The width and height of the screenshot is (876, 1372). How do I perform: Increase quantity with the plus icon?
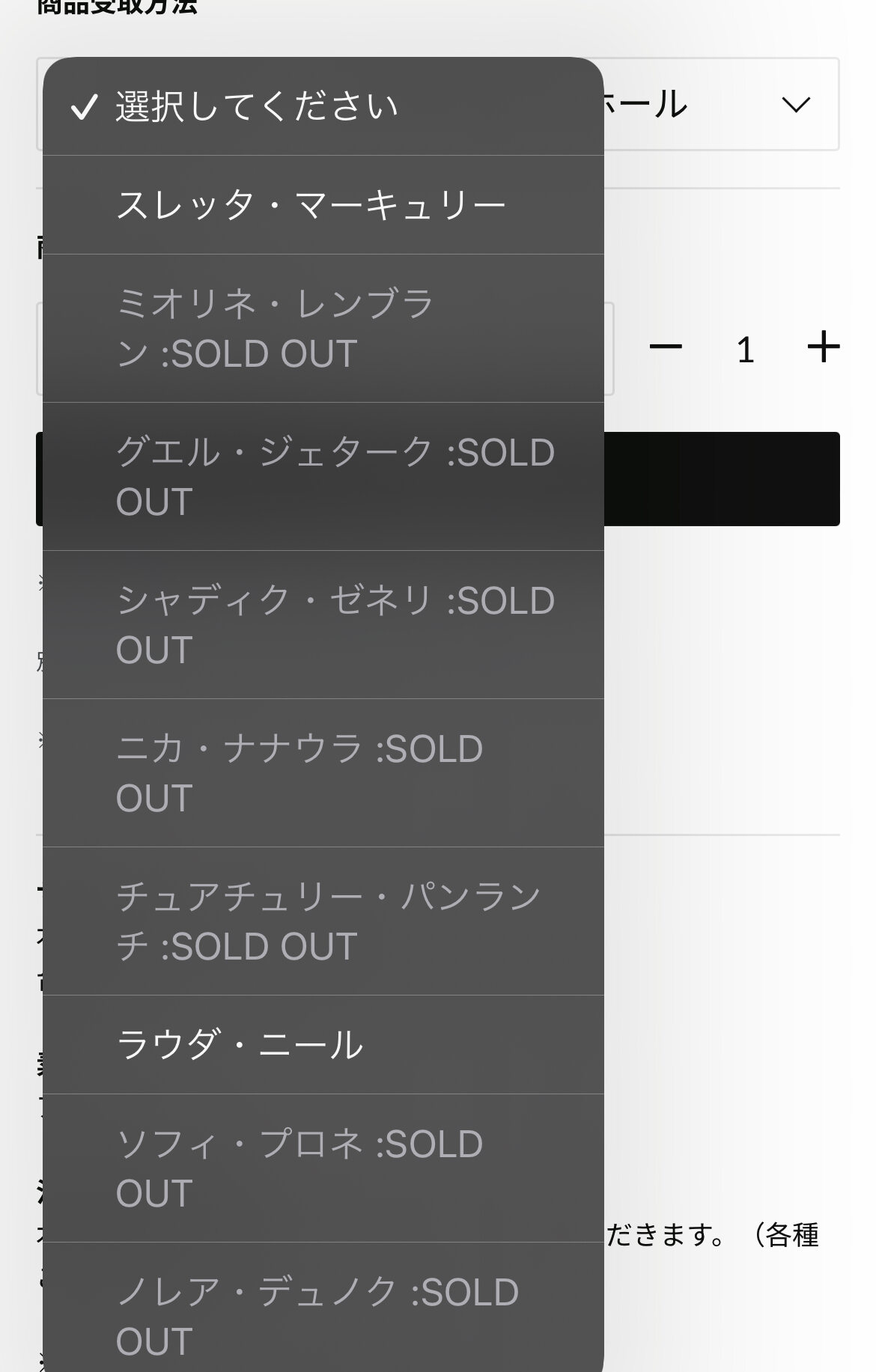[x=823, y=347]
